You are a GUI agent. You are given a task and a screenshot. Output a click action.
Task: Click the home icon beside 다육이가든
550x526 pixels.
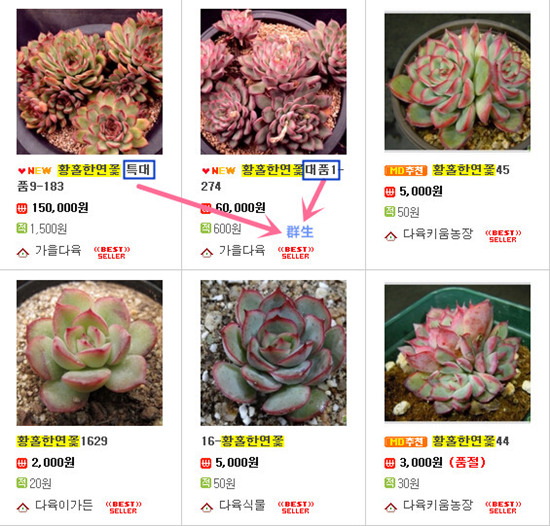(x=23, y=507)
